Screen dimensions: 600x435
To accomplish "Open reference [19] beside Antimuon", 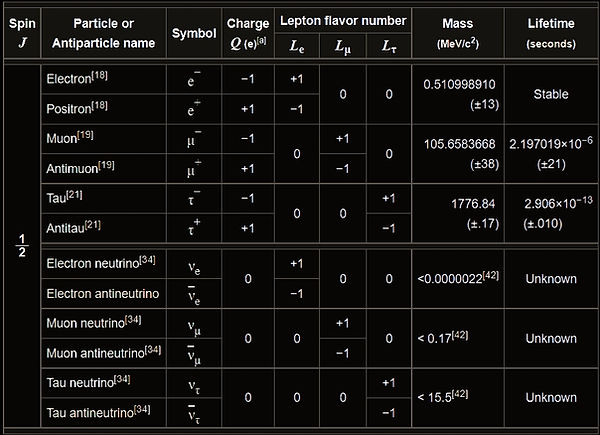I will pos(106,165).
